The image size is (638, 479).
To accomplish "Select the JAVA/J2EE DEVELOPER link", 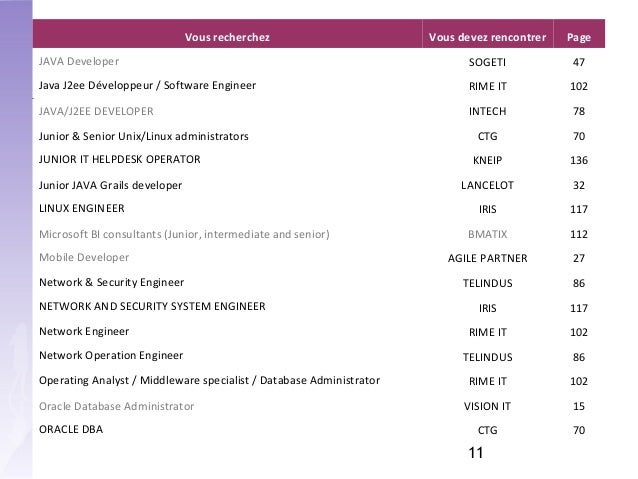I will coord(96,111).
